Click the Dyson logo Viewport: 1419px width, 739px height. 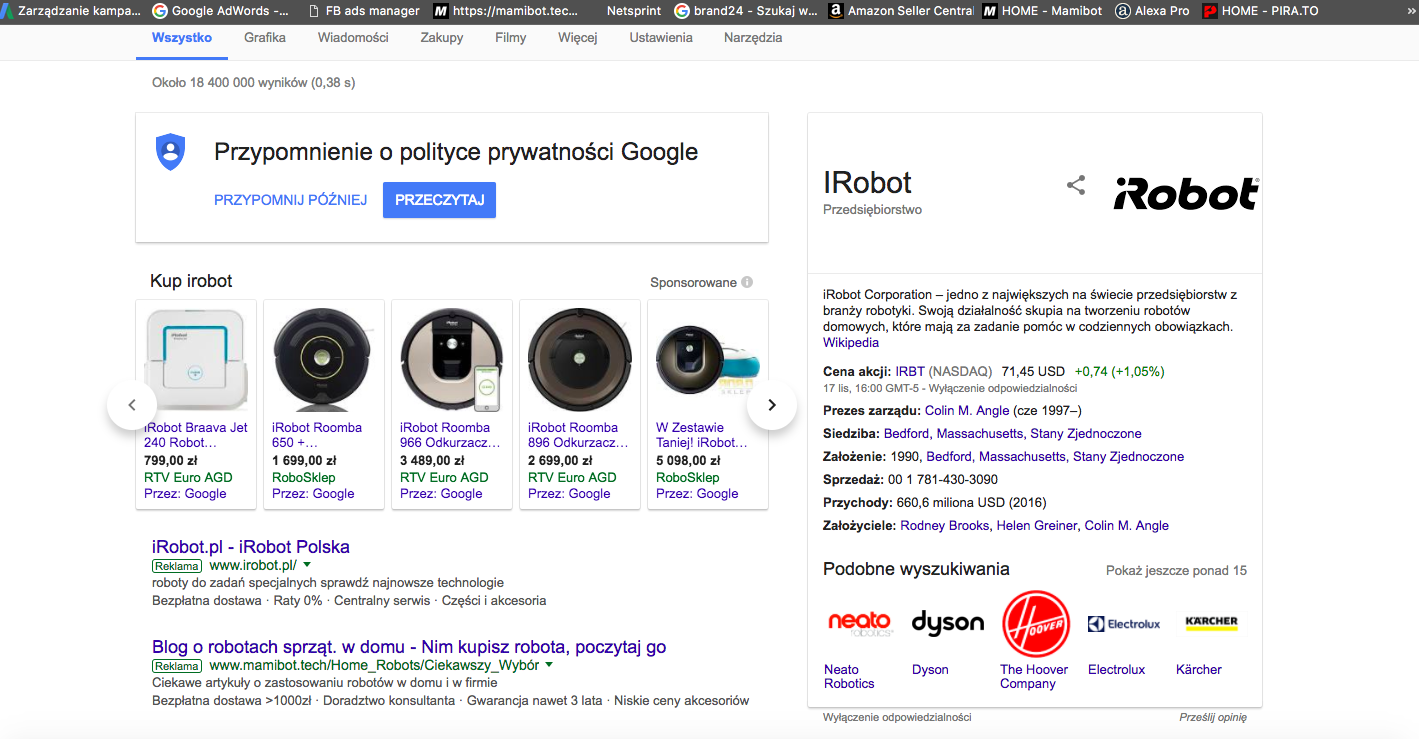(947, 623)
